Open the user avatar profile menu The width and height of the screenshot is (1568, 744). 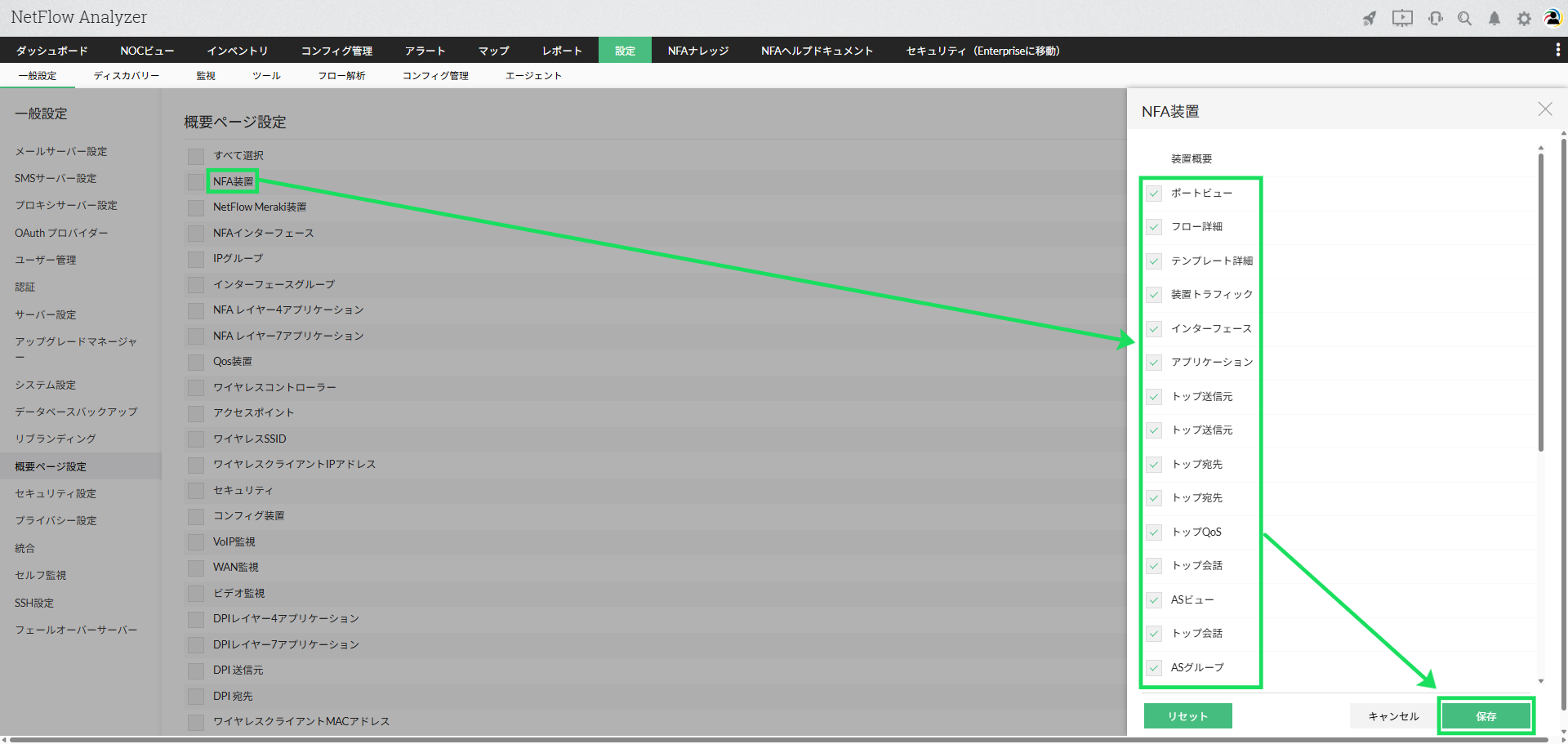click(1552, 18)
